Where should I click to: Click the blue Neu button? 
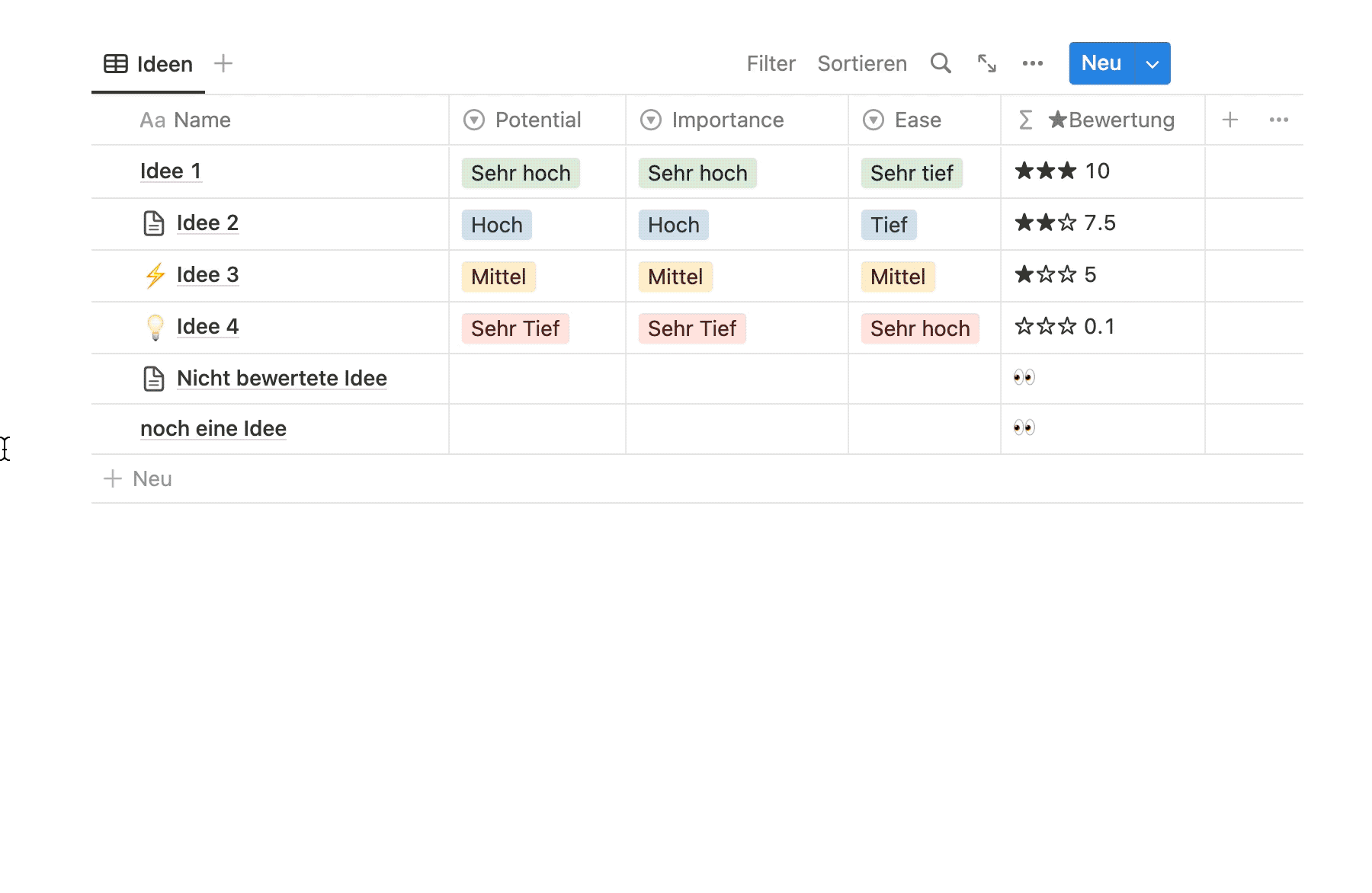click(1101, 63)
